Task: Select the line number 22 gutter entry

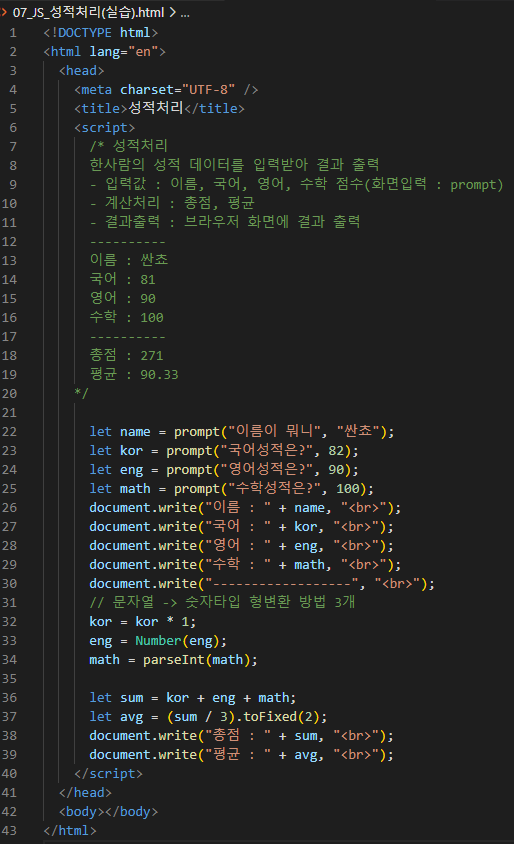Action: coord(10,432)
